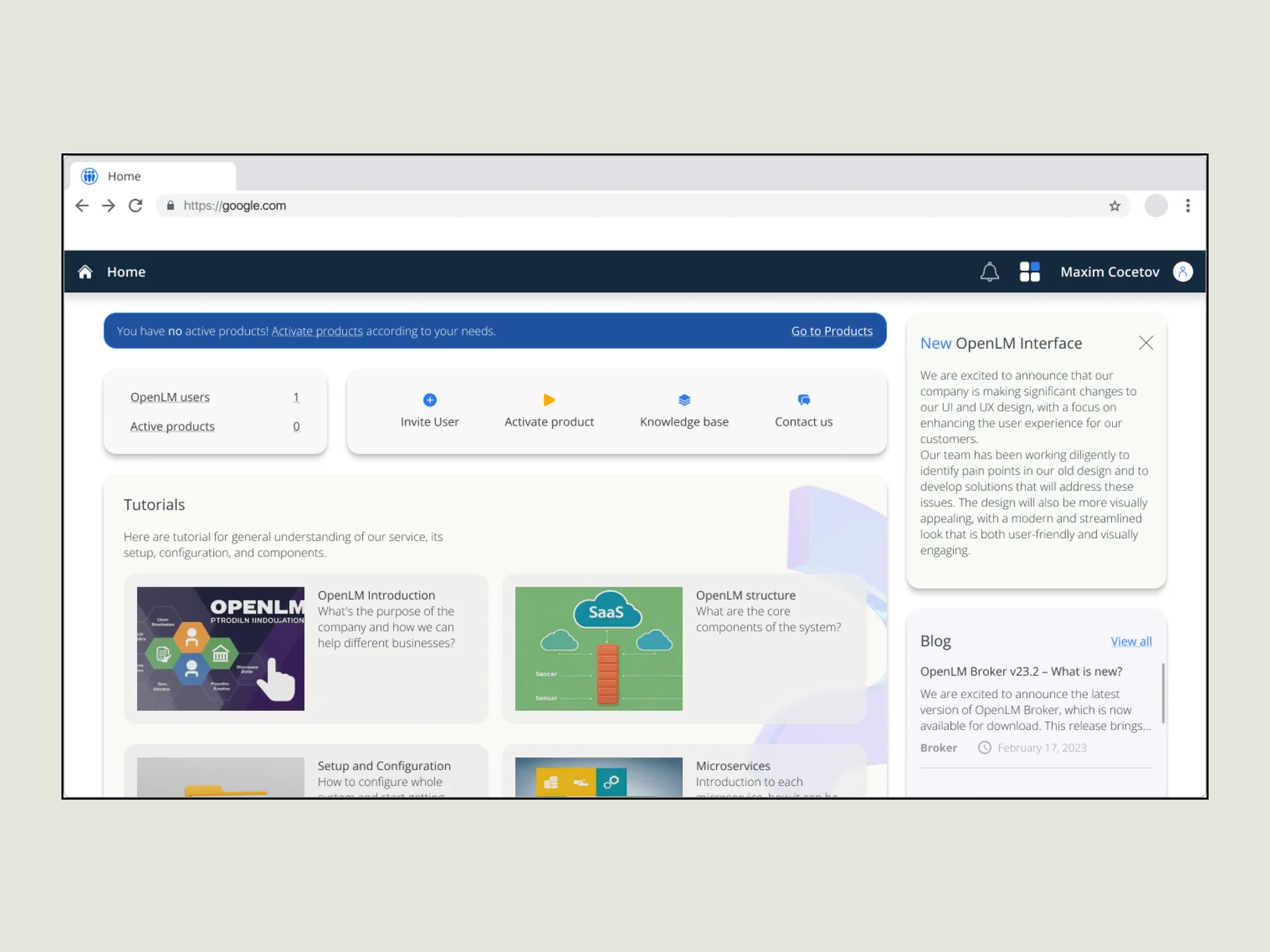Click the Knowledge base label
This screenshot has height=952, width=1270.
click(684, 422)
